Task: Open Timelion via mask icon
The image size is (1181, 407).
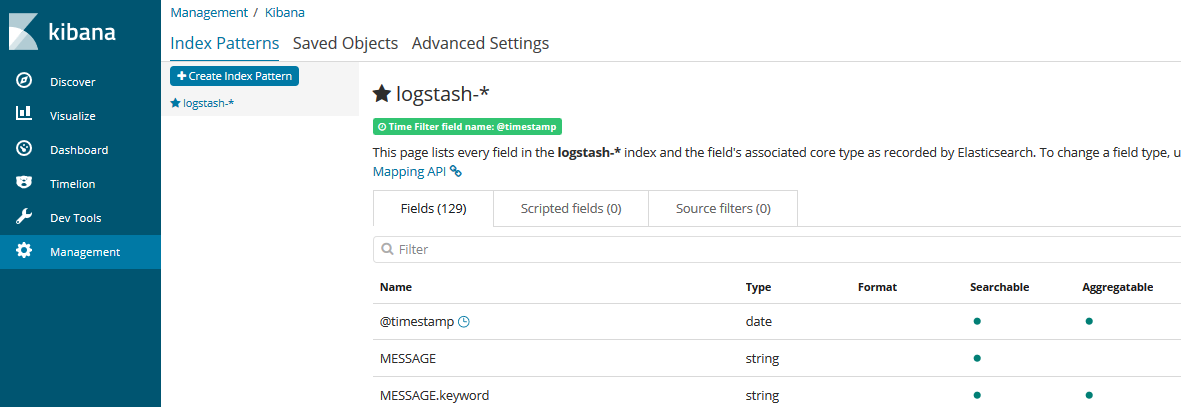Action: click(x=25, y=183)
